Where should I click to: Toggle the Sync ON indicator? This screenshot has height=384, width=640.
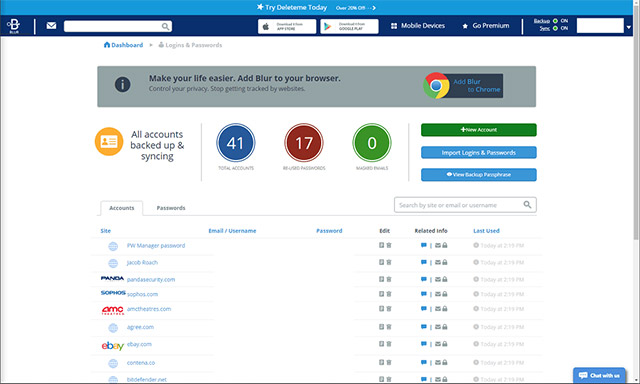pyautogui.click(x=555, y=28)
